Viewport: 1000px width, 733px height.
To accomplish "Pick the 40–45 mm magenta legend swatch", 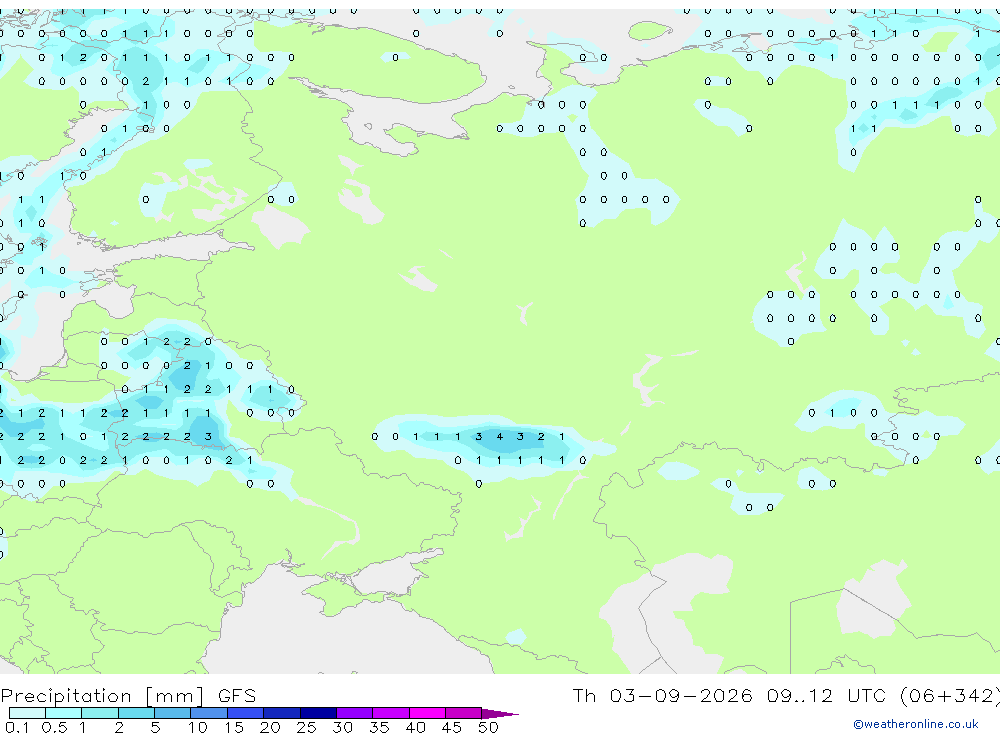I will (x=427, y=713).
